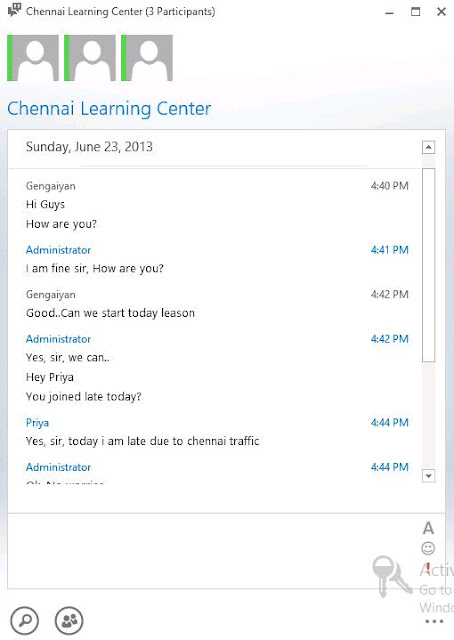Open the more options ellipsis
This screenshot has width=454, height=640.
coord(434,621)
